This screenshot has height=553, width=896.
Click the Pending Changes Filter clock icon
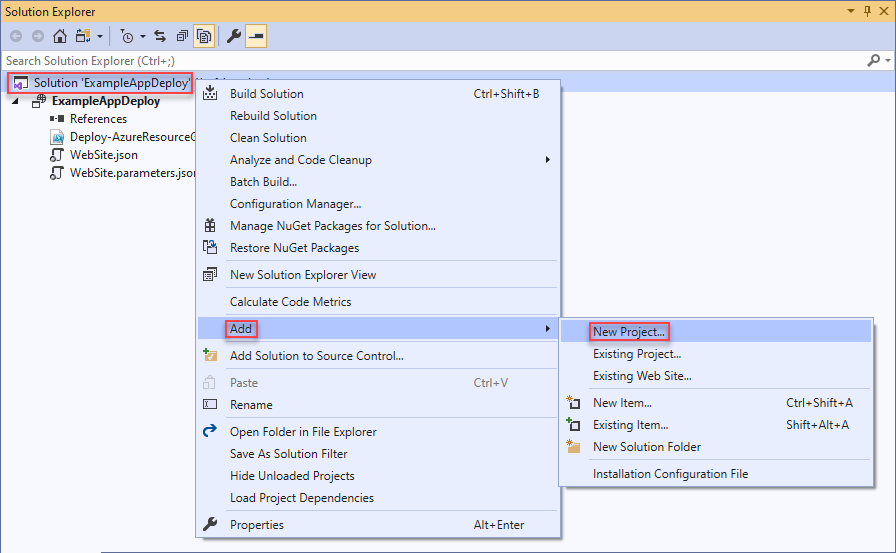click(x=127, y=37)
